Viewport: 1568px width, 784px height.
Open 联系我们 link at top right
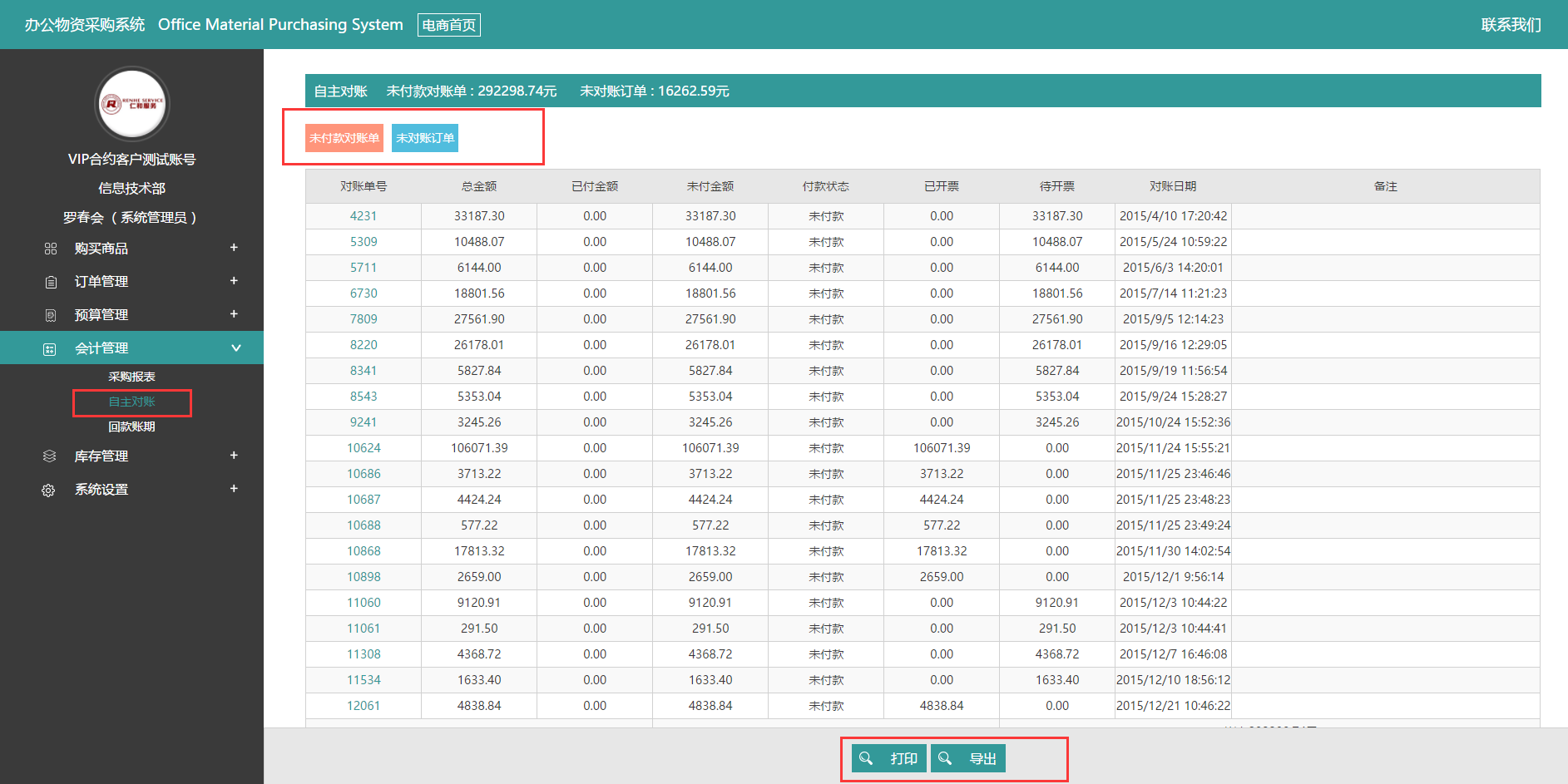(1511, 25)
